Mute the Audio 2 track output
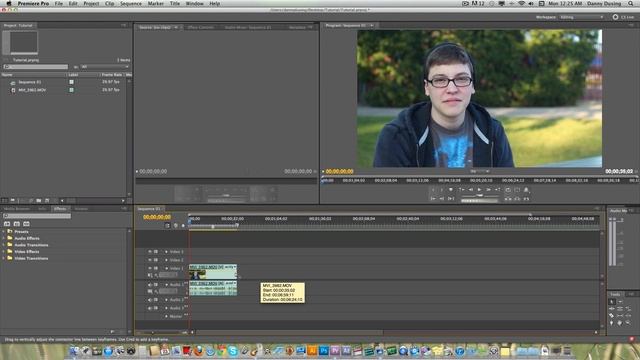Viewport: 640px width, 360px height. point(150,300)
